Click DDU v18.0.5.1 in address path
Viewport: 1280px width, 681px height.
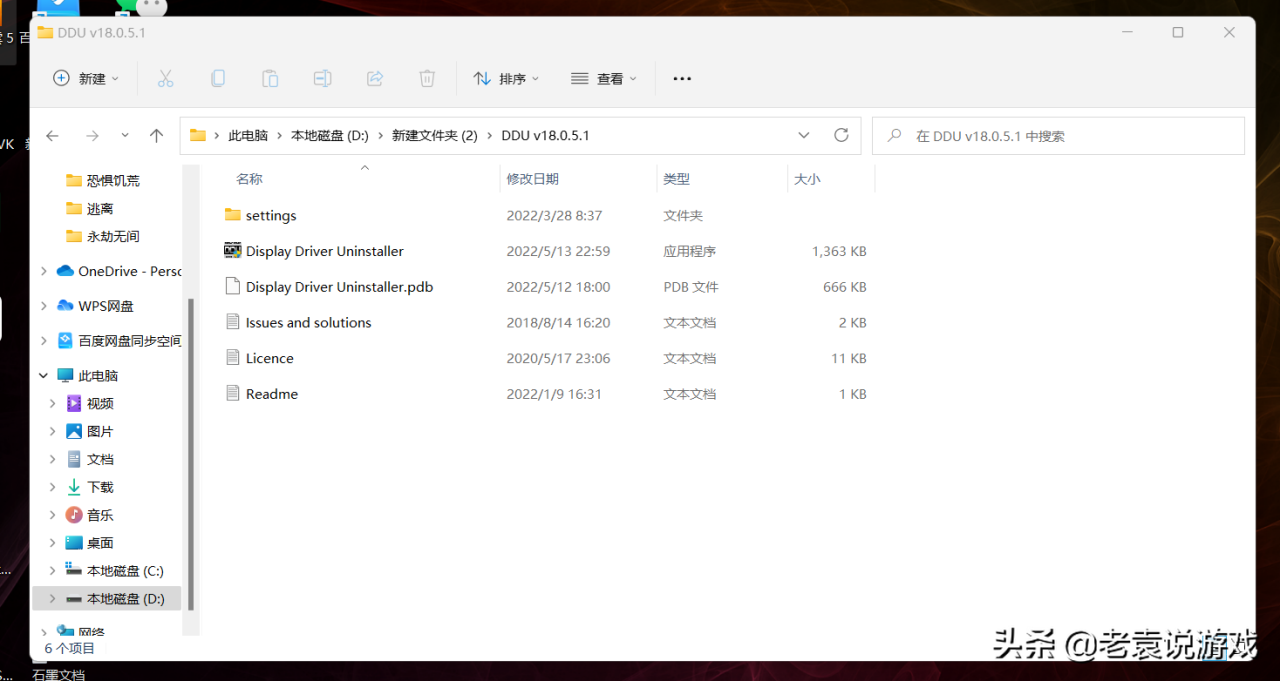[x=545, y=136]
